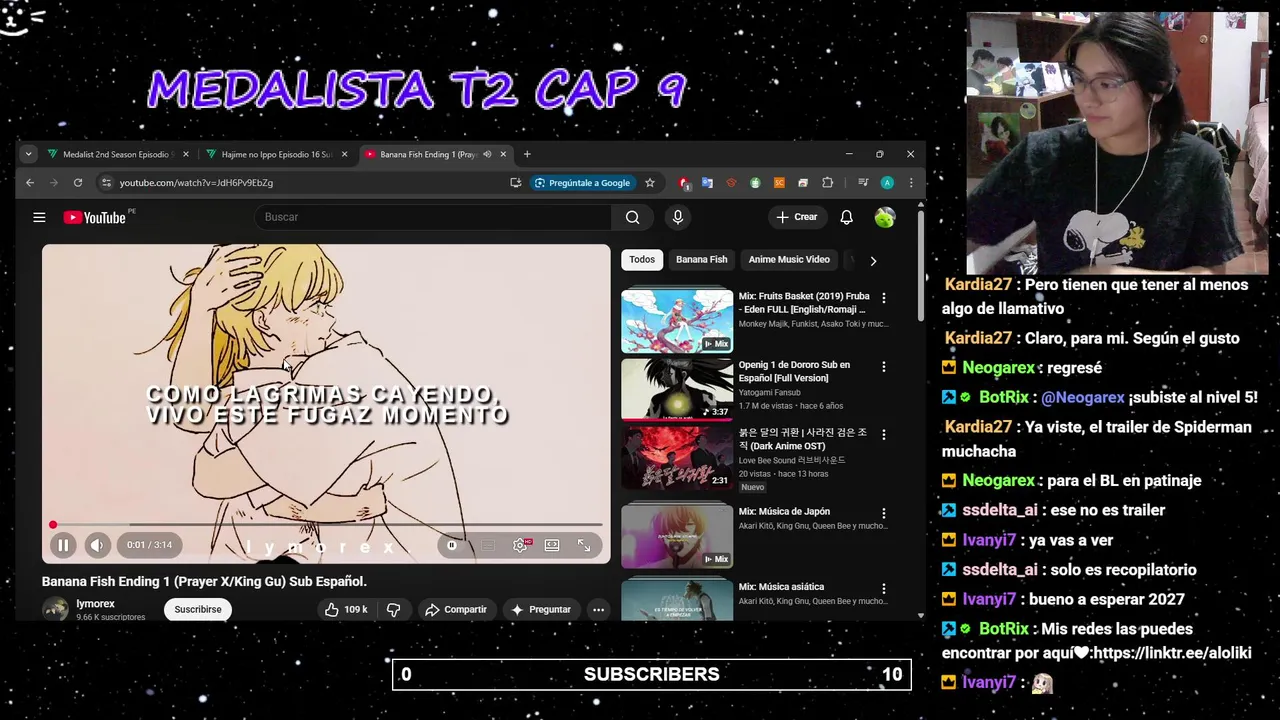Open lymorex channel avatar
Image resolution: width=1280 pixels, height=720 pixels.
tap(55, 609)
